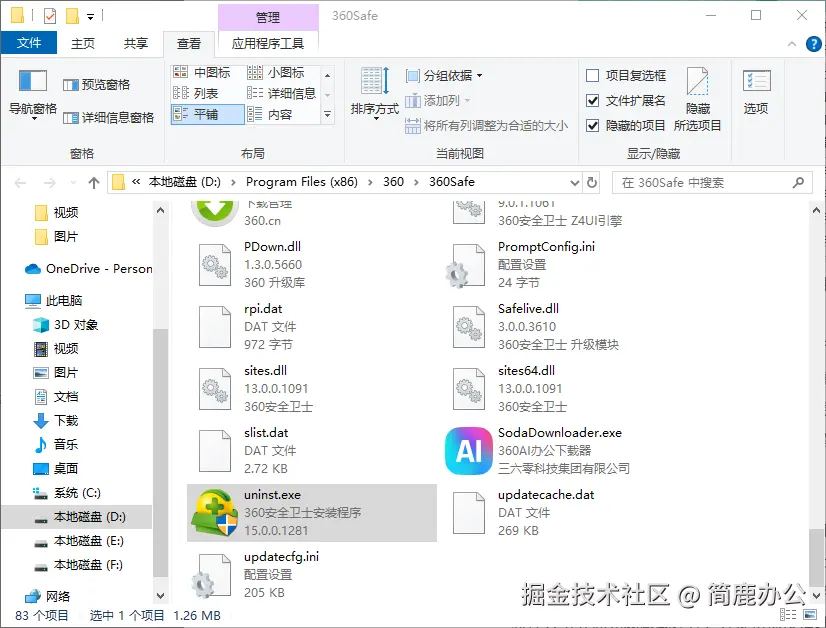Open OneDrive - Personal in sidebar
Viewport: 826px width, 628px height.
click(x=88, y=269)
